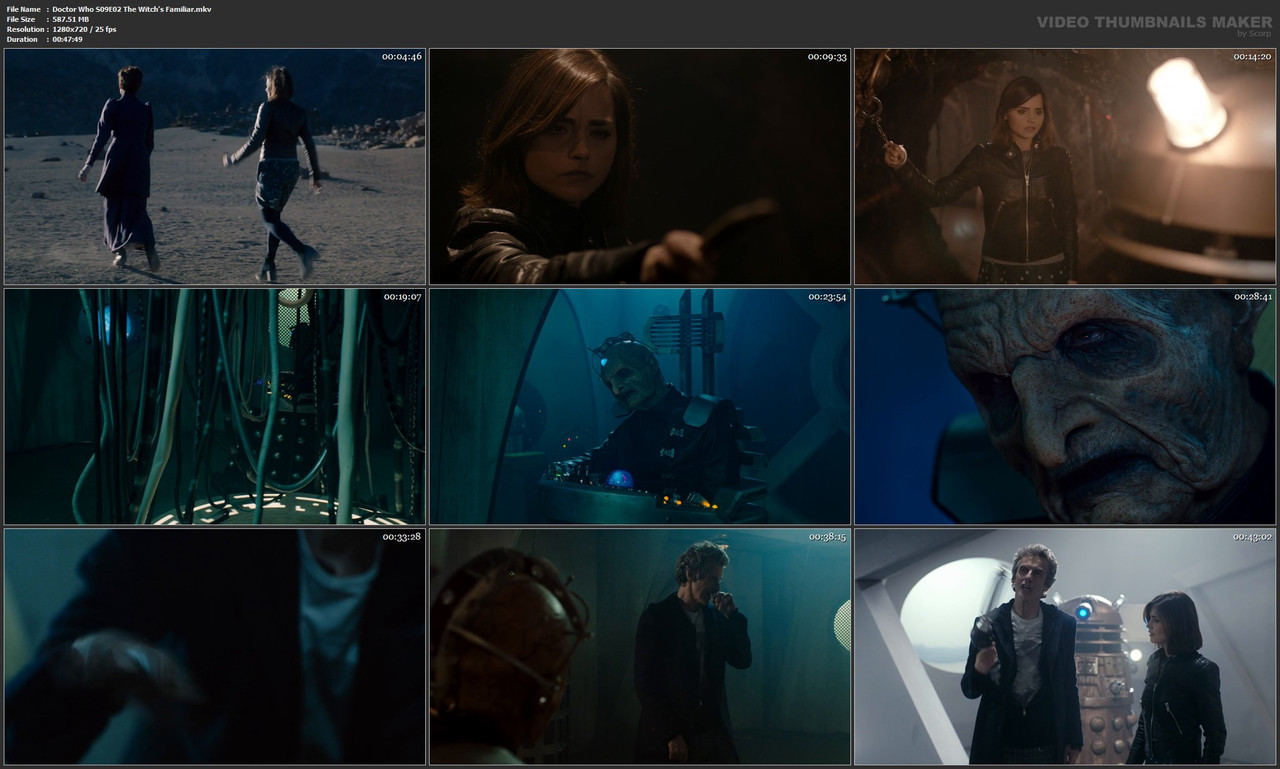Screen dimensions: 1280x769
Task: Click the 'Duration' label
Action: (x=22, y=39)
